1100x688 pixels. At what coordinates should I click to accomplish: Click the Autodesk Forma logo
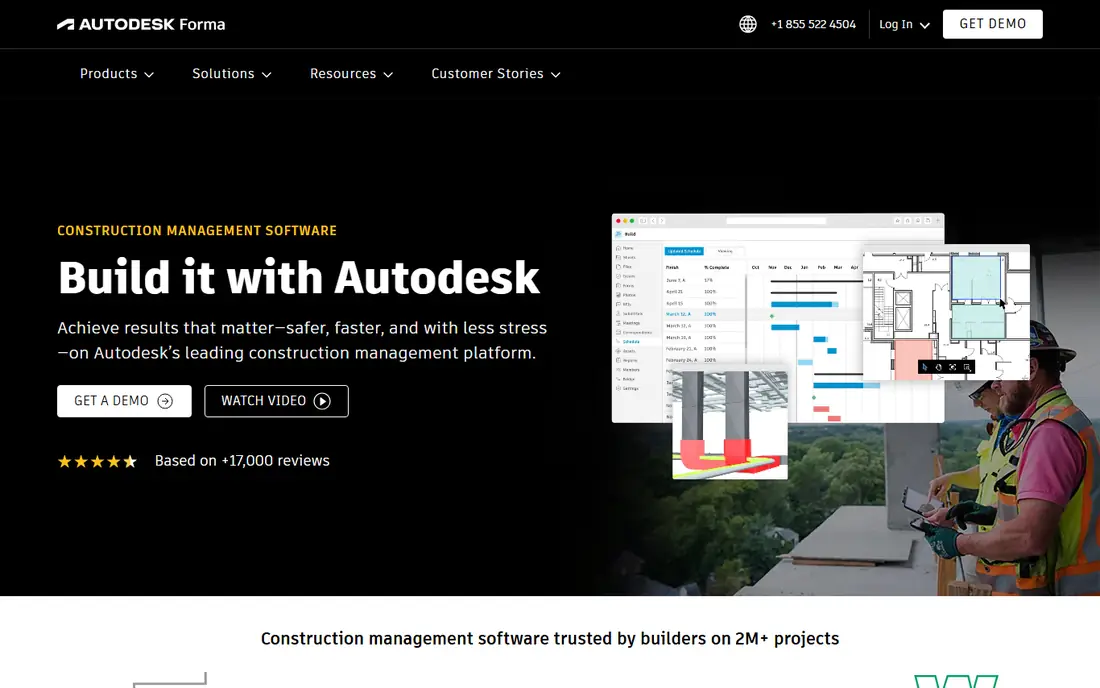(x=141, y=25)
